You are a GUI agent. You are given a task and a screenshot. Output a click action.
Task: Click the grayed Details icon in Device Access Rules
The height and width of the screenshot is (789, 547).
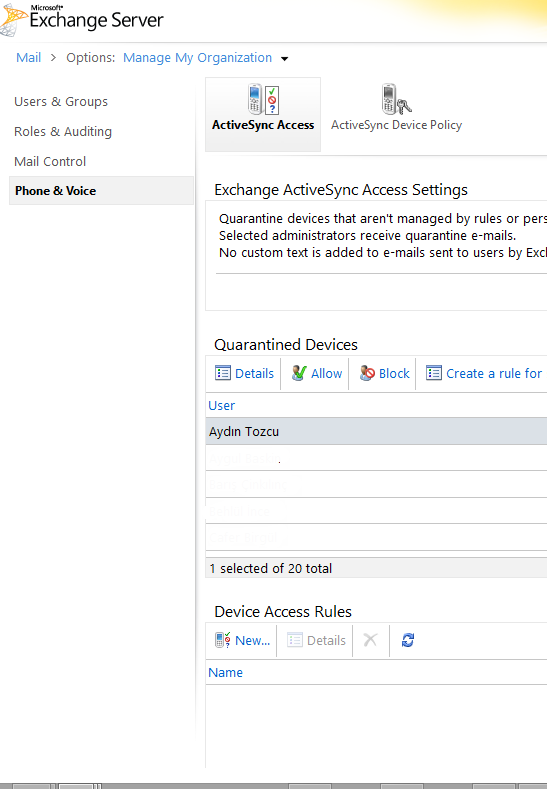(295, 640)
